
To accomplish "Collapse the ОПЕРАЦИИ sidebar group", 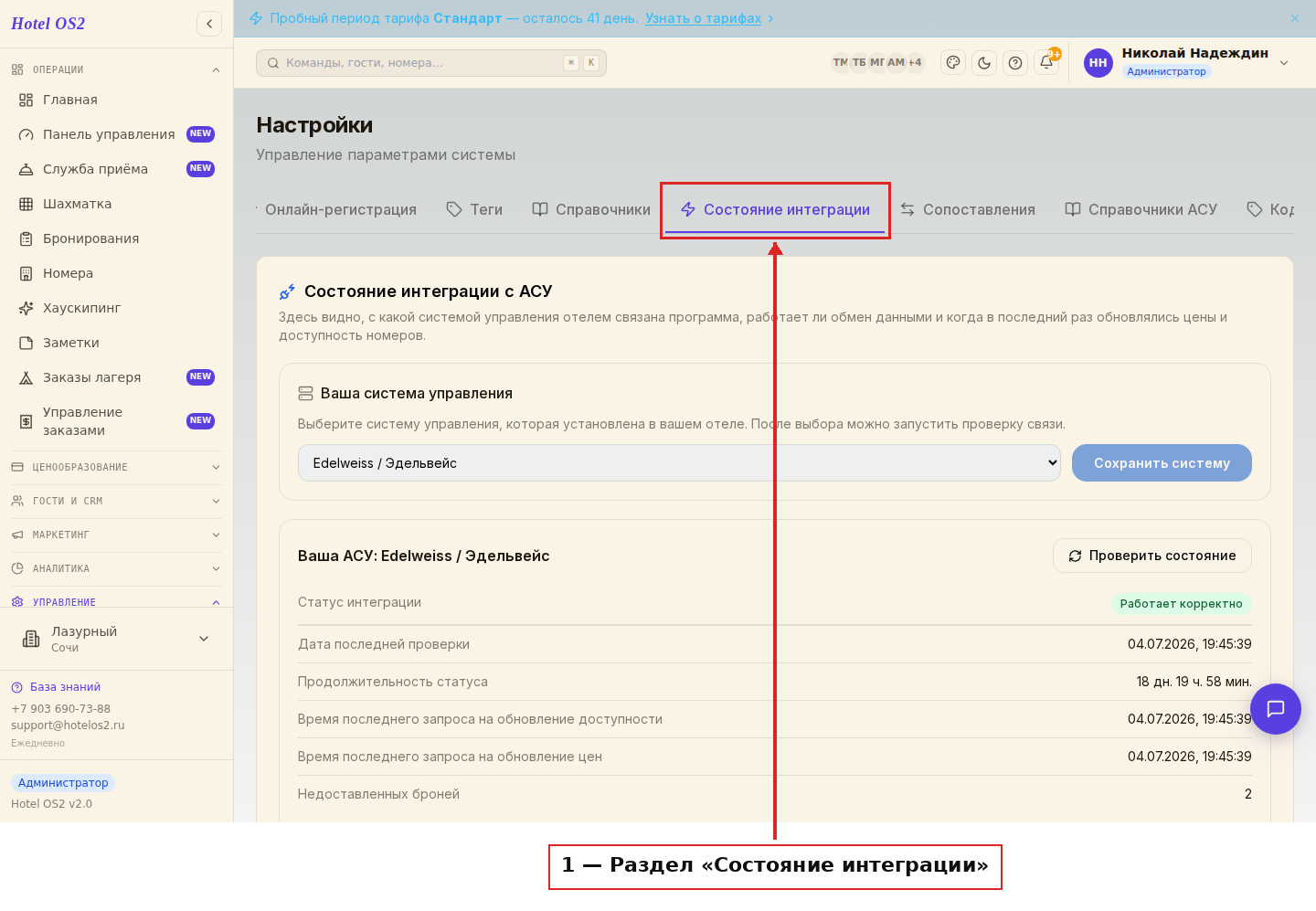I will click(116, 69).
